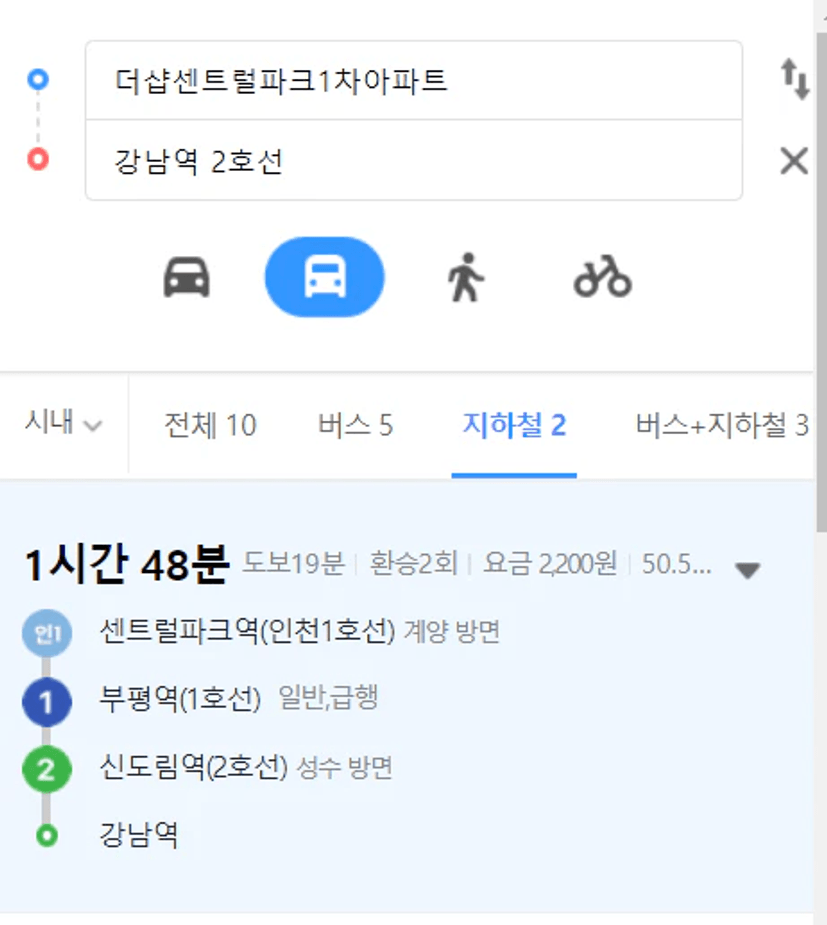Viewport: 827px width, 925px height.
Task: Click the blue Line 1 badge
Action: [47, 702]
